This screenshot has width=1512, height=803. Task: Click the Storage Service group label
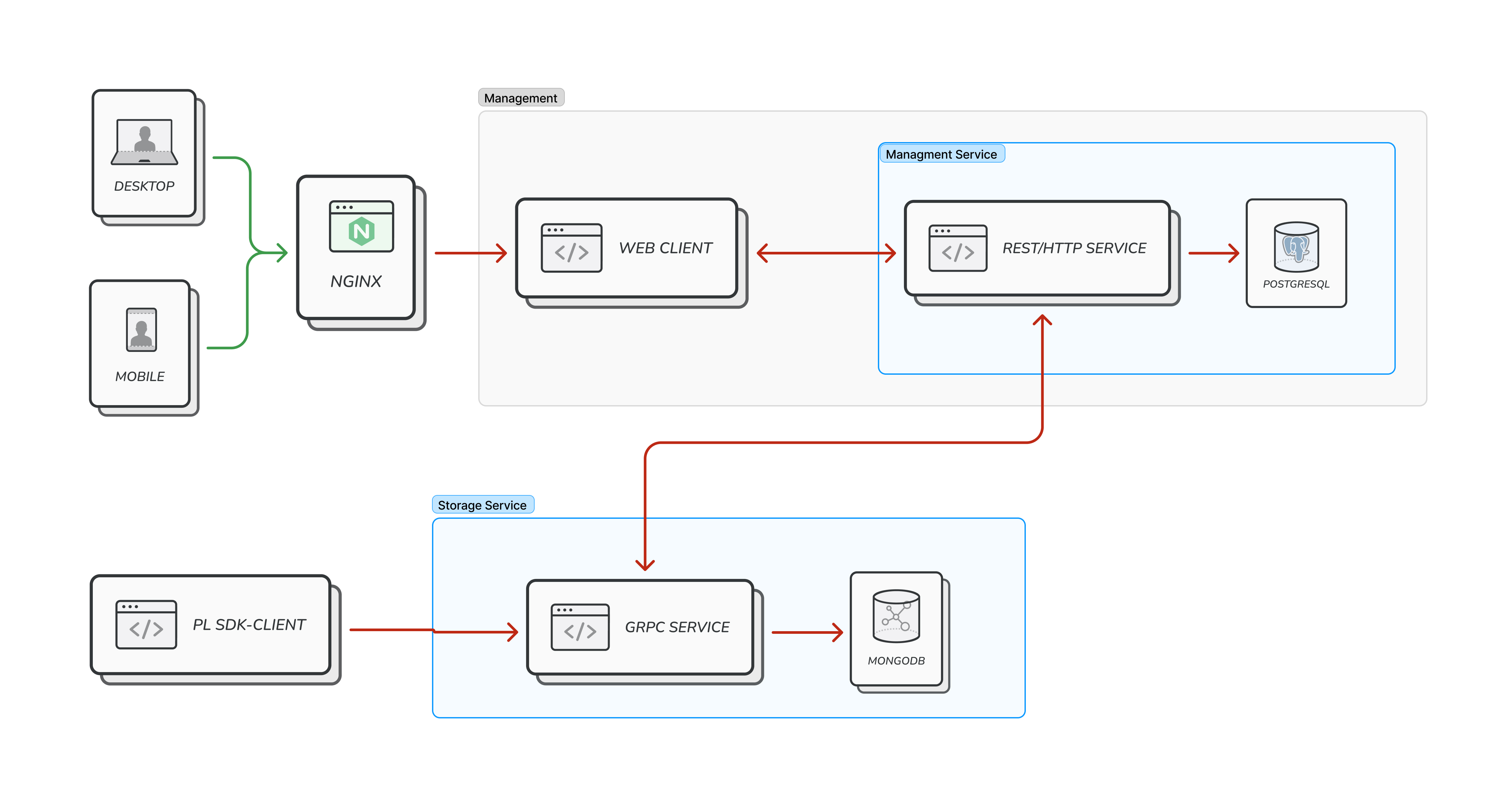(482, 505)
